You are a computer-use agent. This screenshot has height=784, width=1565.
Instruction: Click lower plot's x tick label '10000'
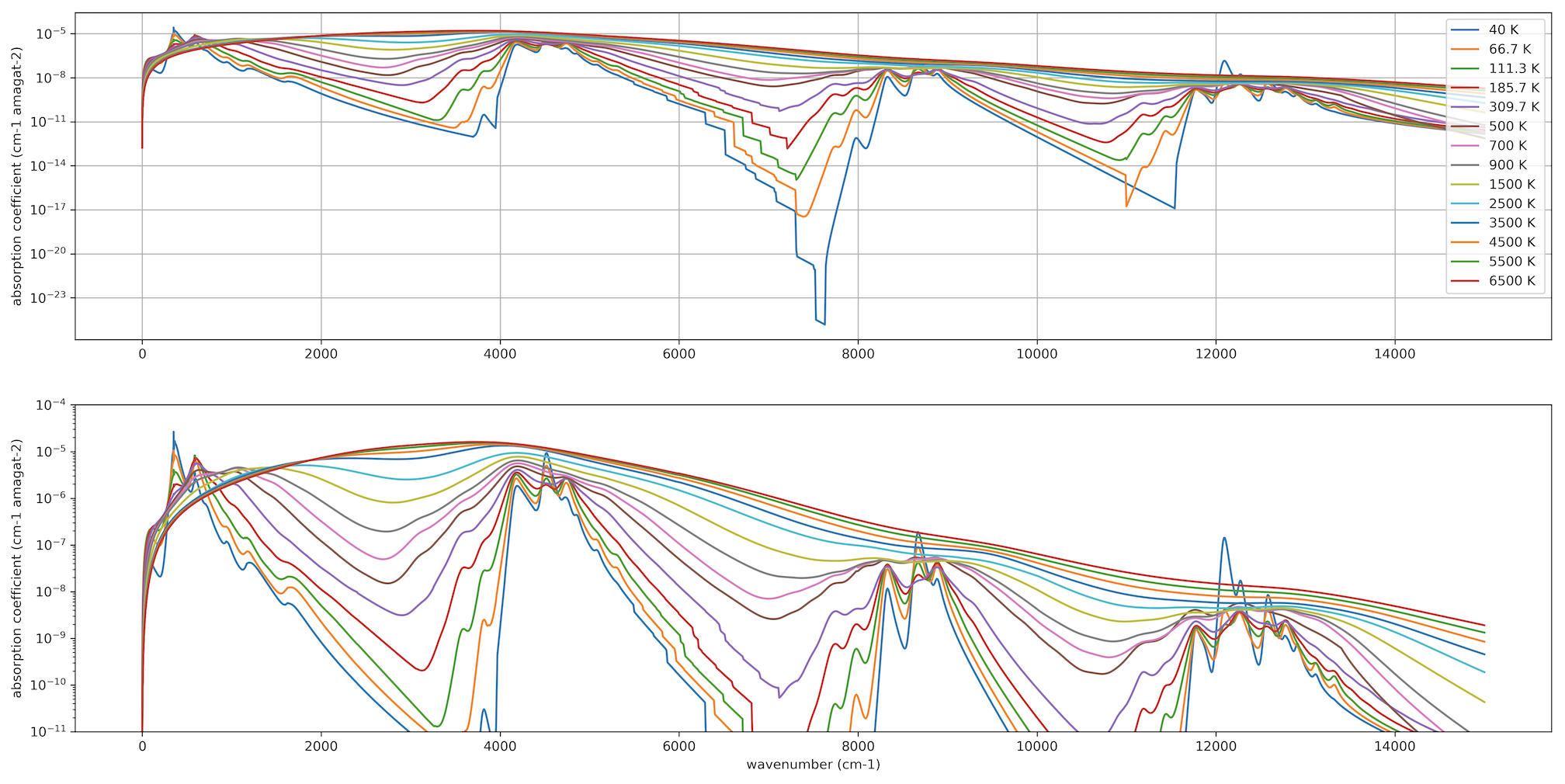click(x=1037, y=747)
